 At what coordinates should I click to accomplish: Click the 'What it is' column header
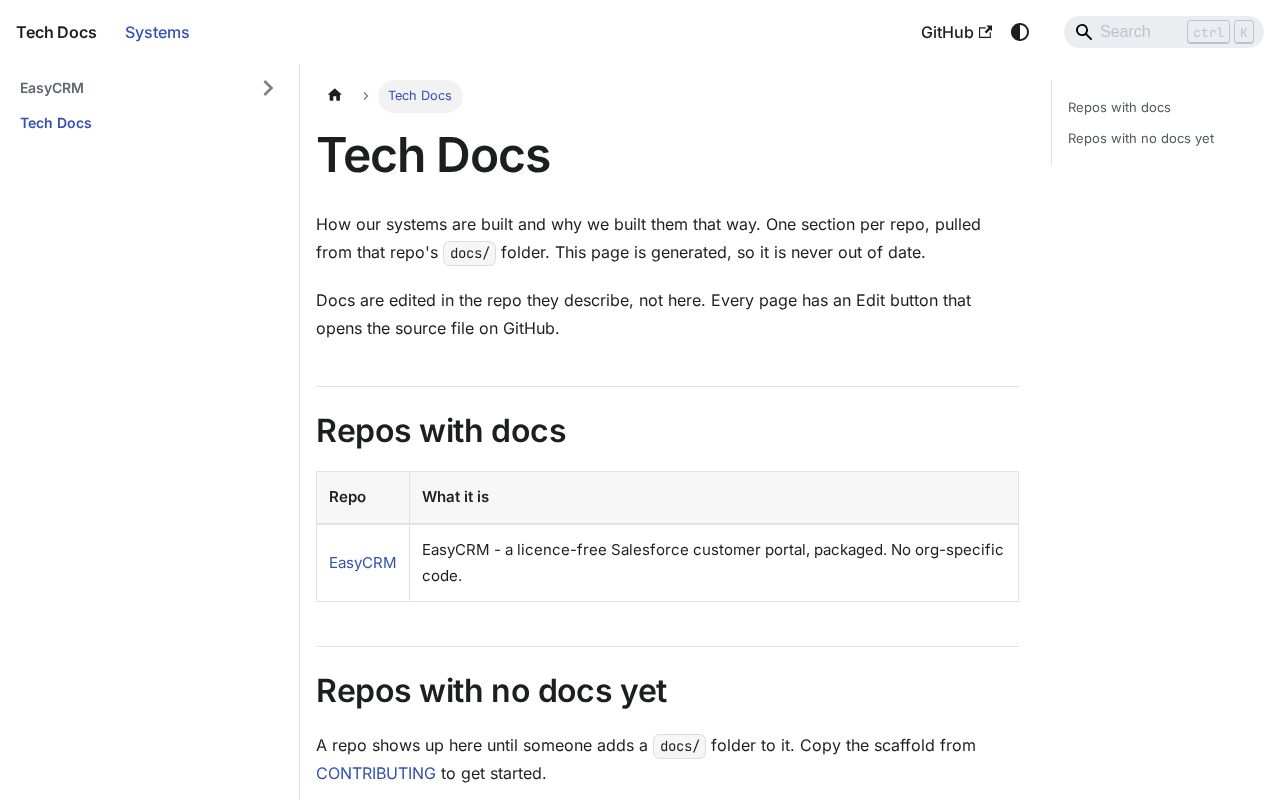[x=714, y=497]
